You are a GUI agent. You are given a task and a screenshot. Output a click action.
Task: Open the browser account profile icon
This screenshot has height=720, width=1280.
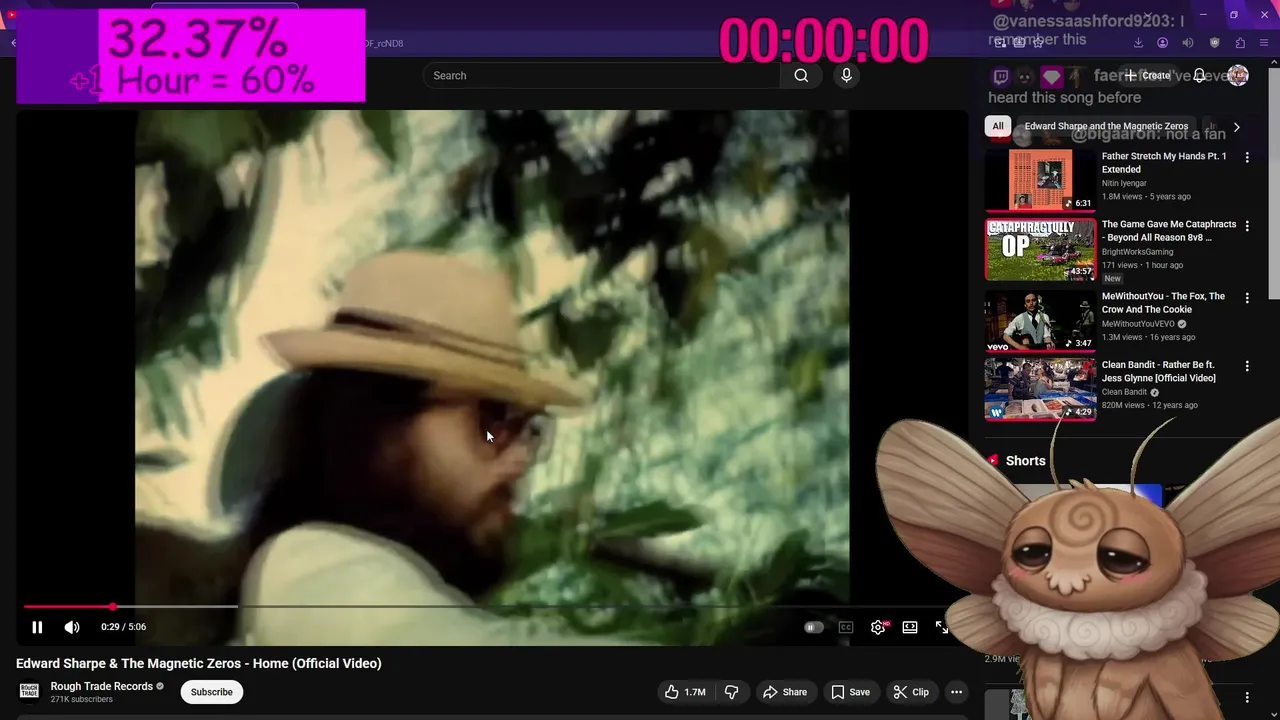pos(1162,43)
